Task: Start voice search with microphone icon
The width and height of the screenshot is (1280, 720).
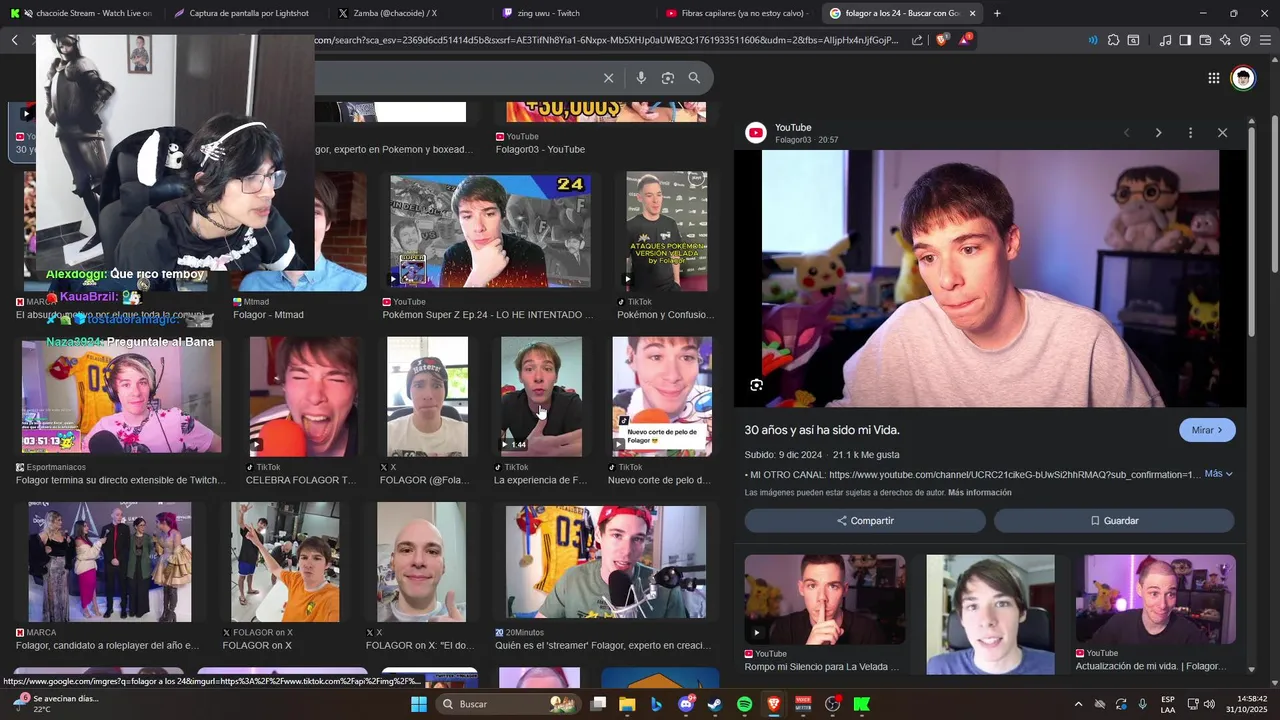Action: pos(641,78)
